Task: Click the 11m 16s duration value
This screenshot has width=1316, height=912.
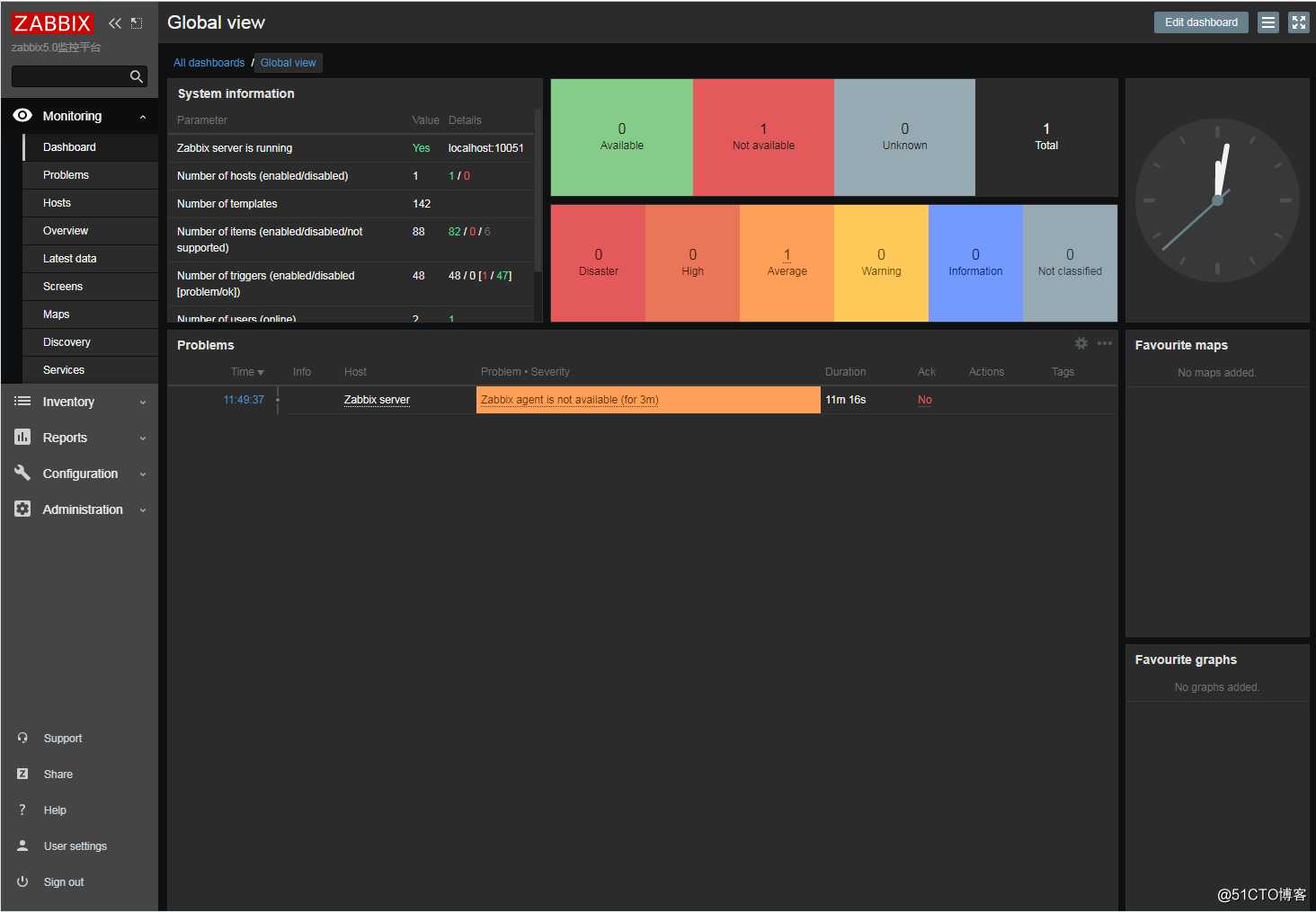Action: [x=845, y=400]
